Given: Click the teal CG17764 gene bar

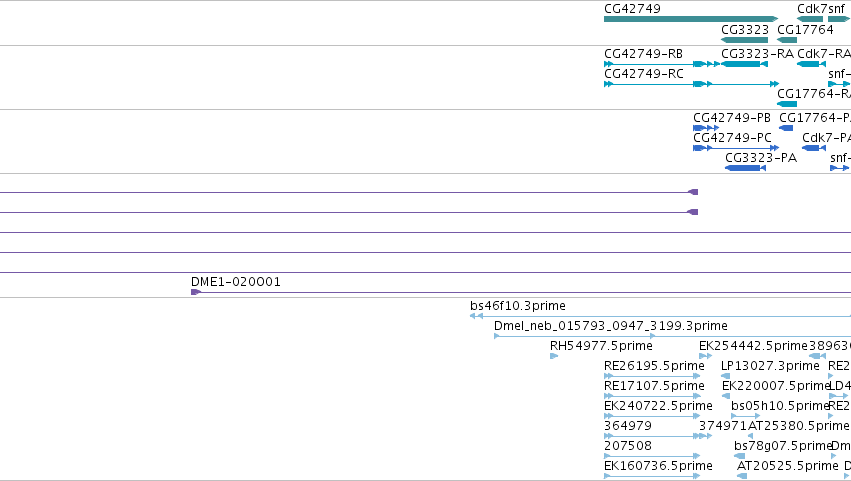Looking at the screenshot, I should (x=787, y=40).
